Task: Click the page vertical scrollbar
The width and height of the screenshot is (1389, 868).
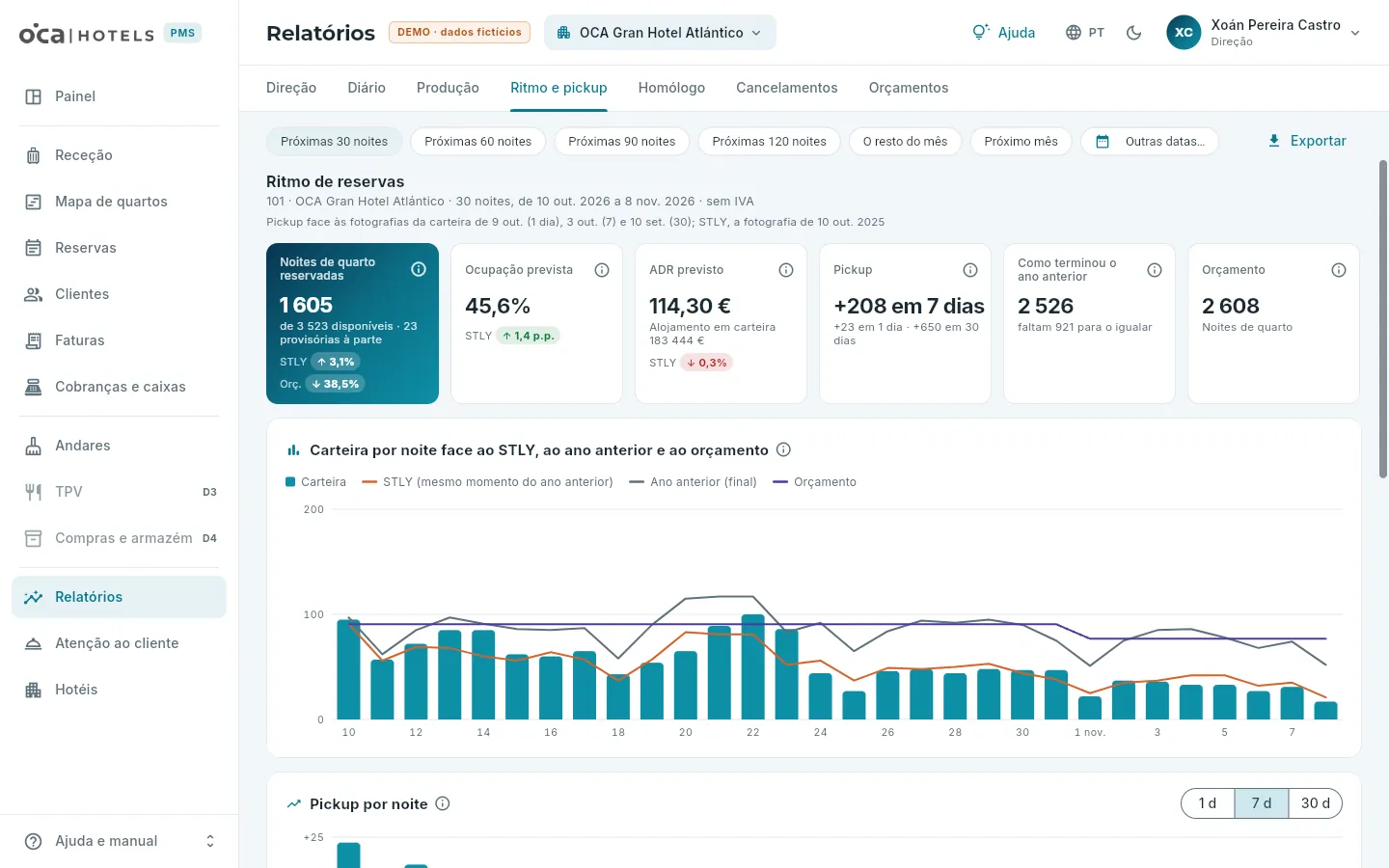Action: point(1383,318)
